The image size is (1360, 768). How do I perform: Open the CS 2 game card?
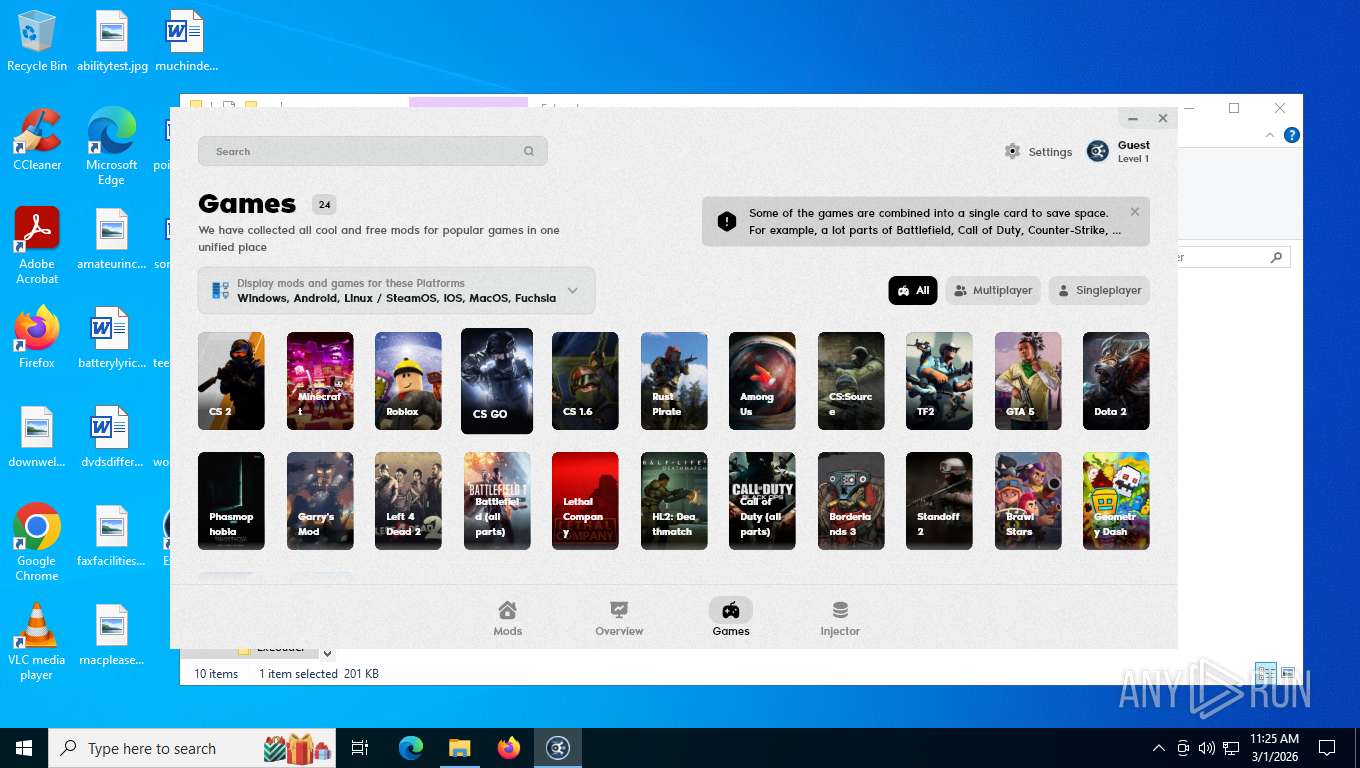tap(231, 381)
